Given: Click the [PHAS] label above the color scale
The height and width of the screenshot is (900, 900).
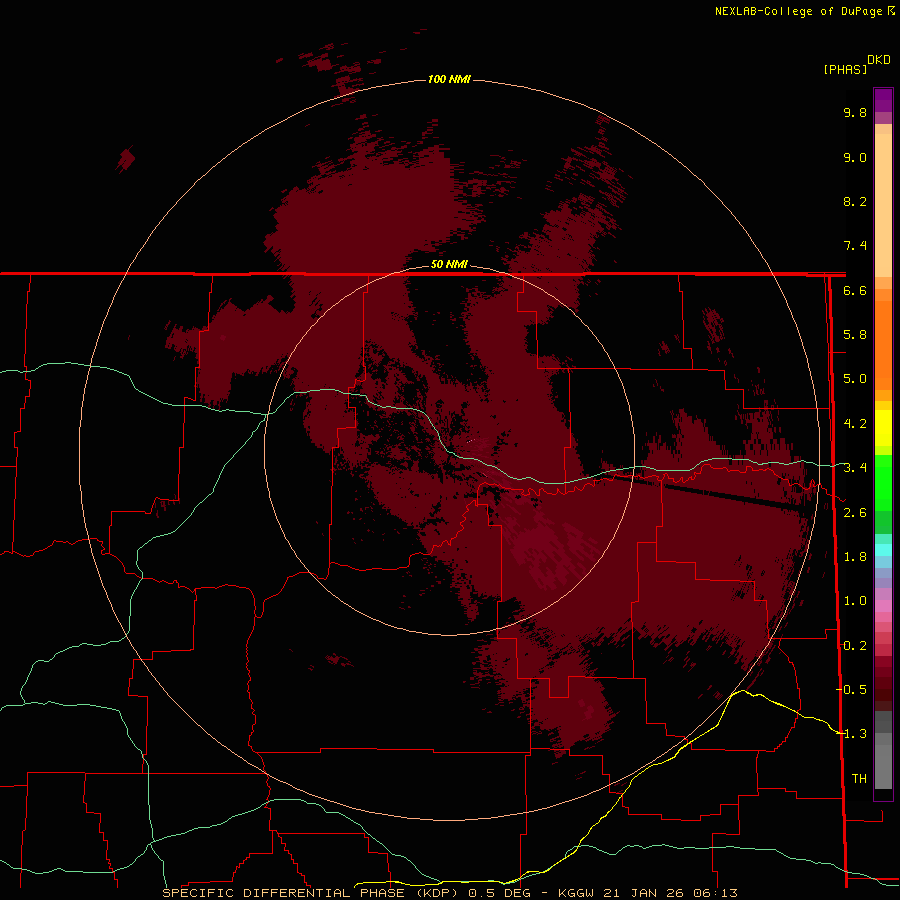Looking at the screenshot, I should coord(845,69).
